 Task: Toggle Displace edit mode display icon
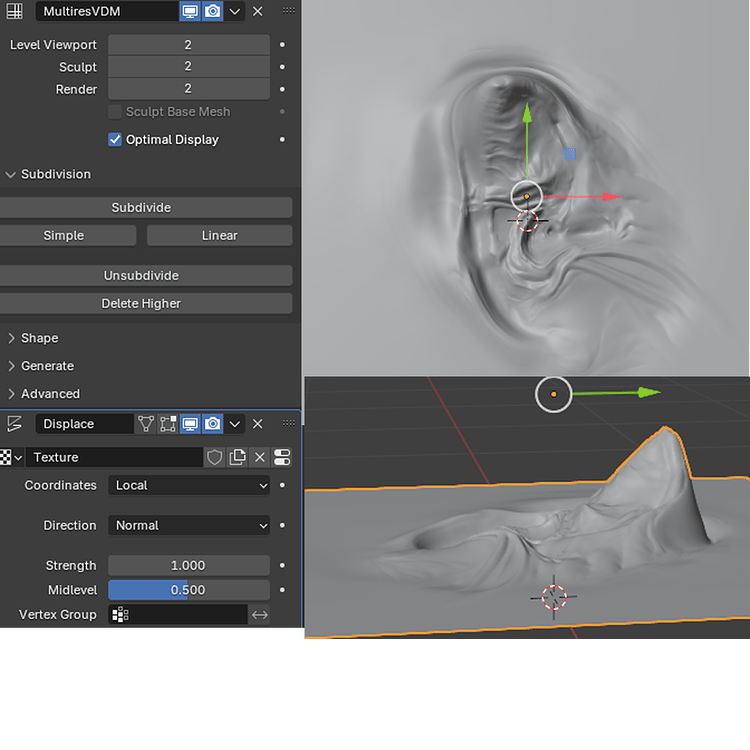coord(168,424)
